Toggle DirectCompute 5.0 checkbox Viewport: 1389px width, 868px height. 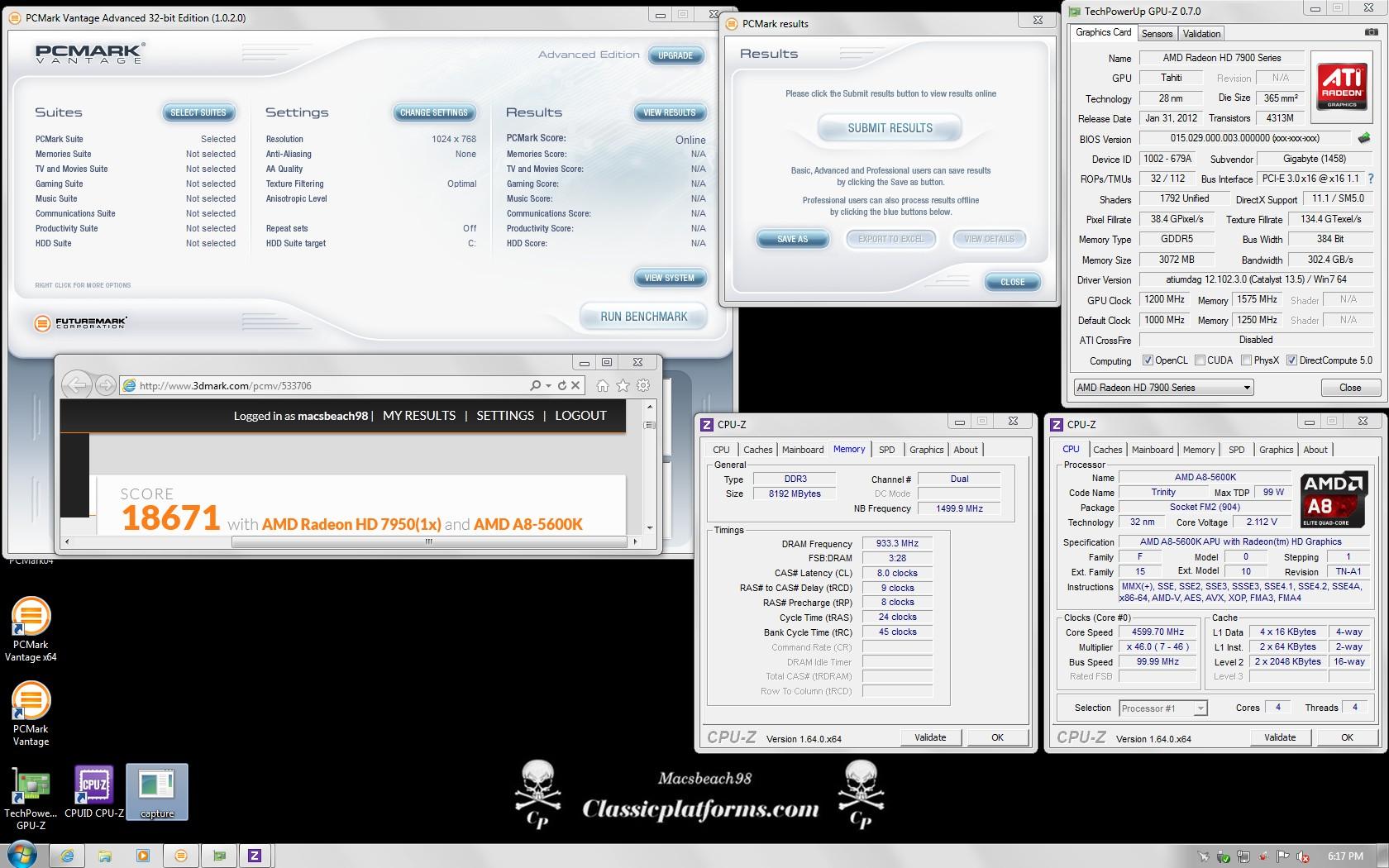(1291, 360)
